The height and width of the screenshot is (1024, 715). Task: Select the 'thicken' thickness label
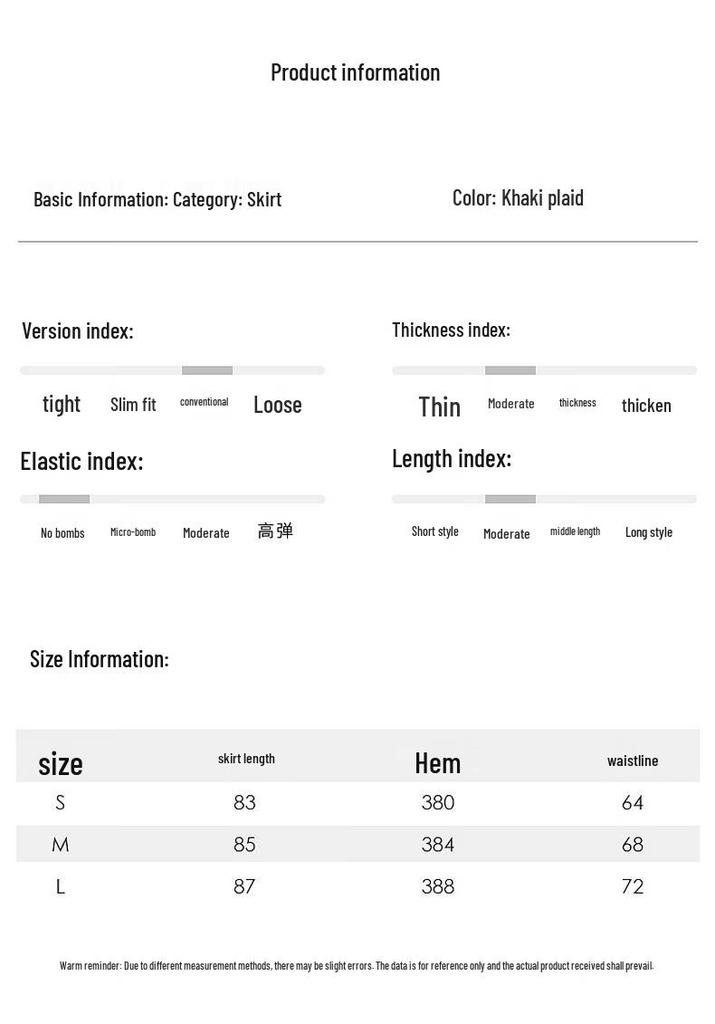(x=646, y=406)
